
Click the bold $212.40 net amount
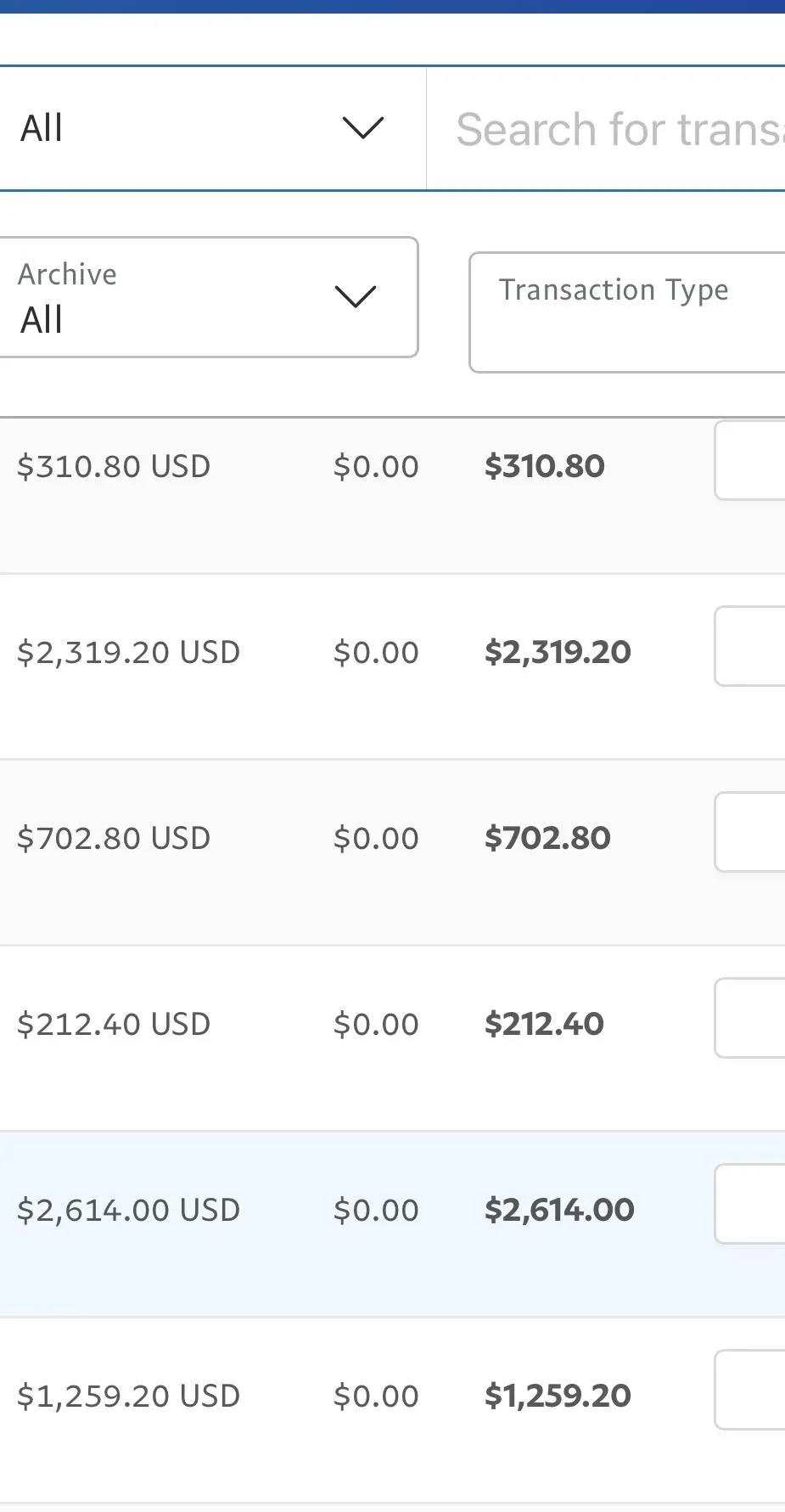(544, 1024)
